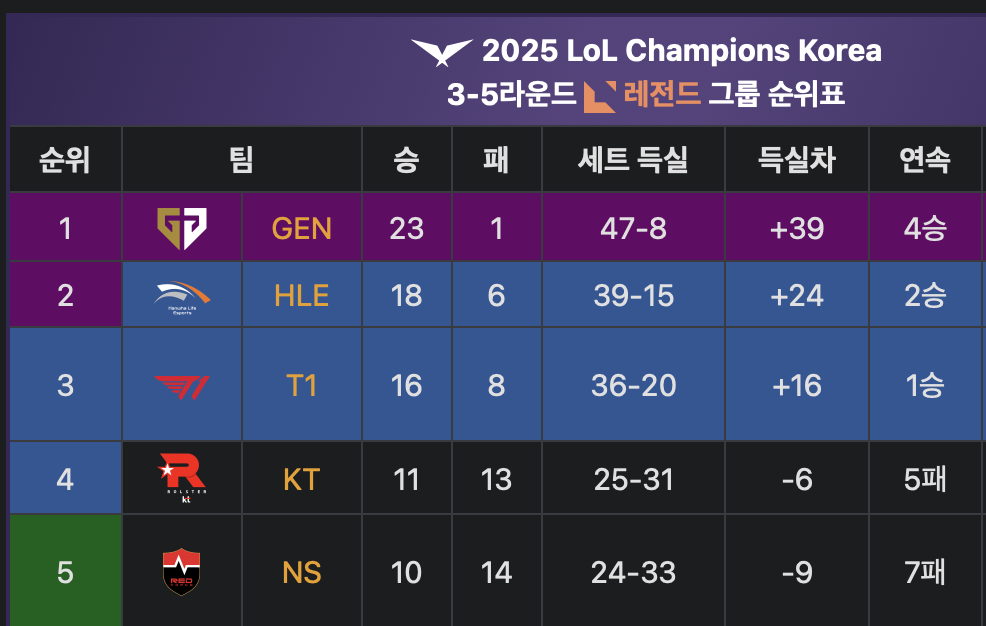Screen dimensions: 986x626
Task: Click the Nongshim RedForce logo
Action: (x=181, y=572)
